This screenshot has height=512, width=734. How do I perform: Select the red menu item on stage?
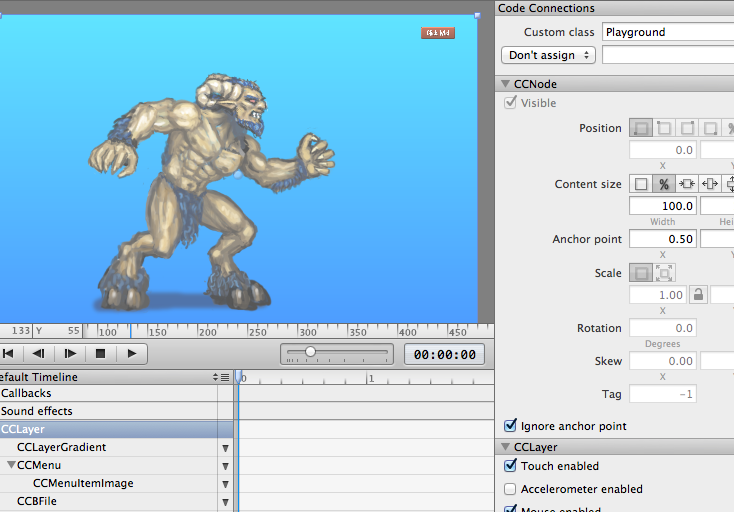tap(438, 33)
